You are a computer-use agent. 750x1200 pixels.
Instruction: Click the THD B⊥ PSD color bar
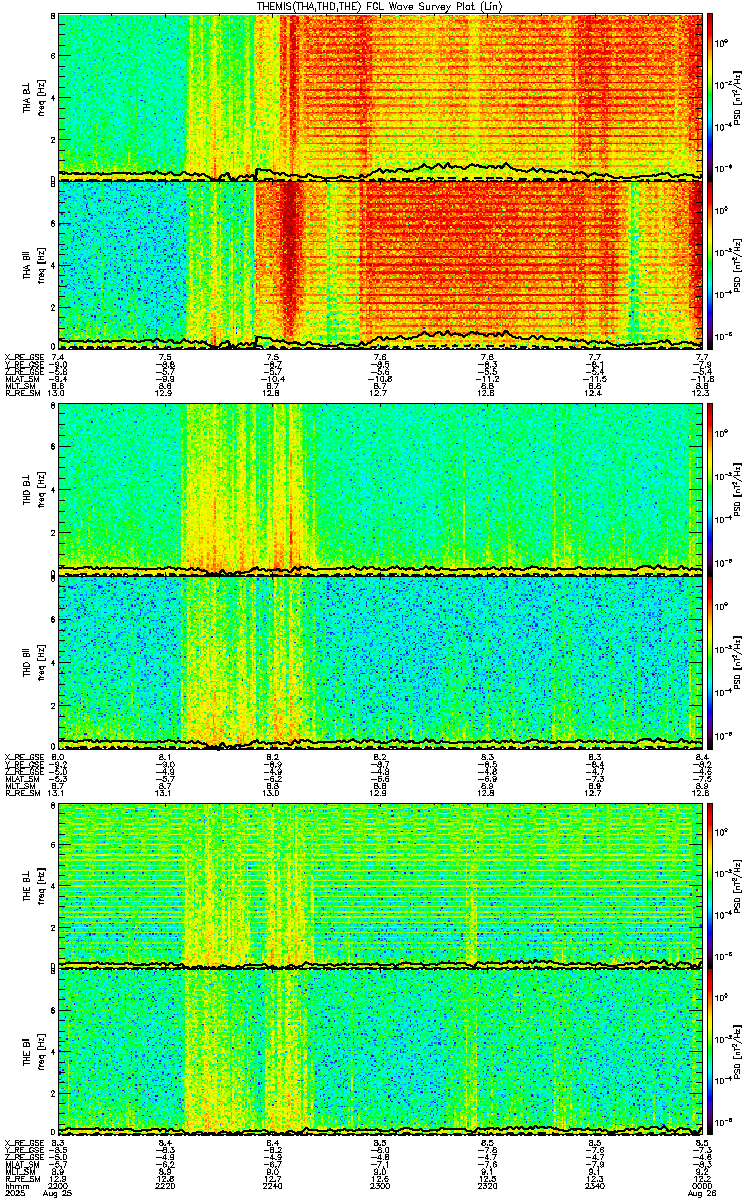coord(709,488)
